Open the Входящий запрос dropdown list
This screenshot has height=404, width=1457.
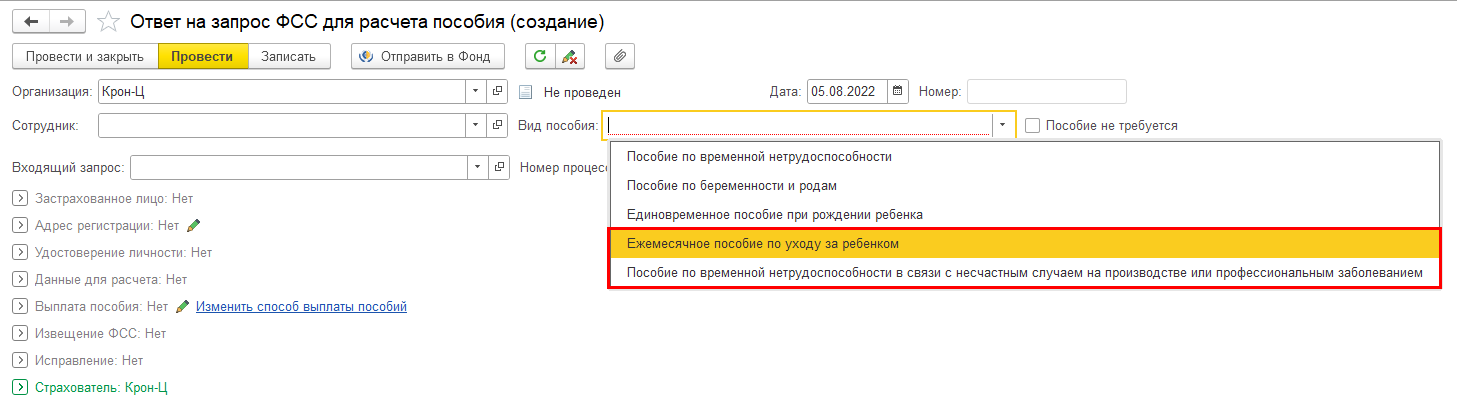[x=476, y=166]
